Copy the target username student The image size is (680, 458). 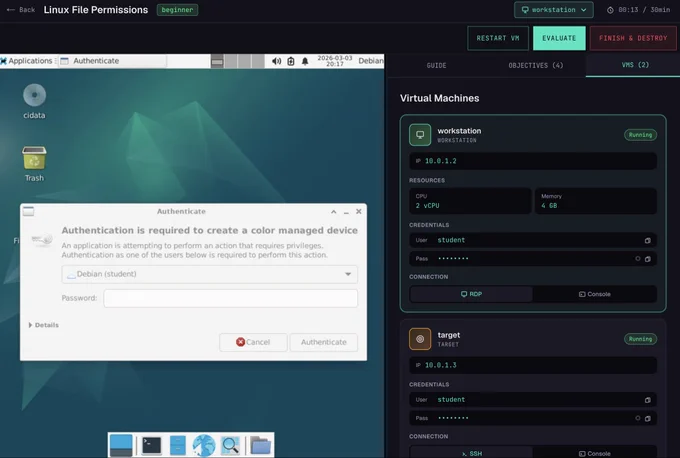[647, 400]
